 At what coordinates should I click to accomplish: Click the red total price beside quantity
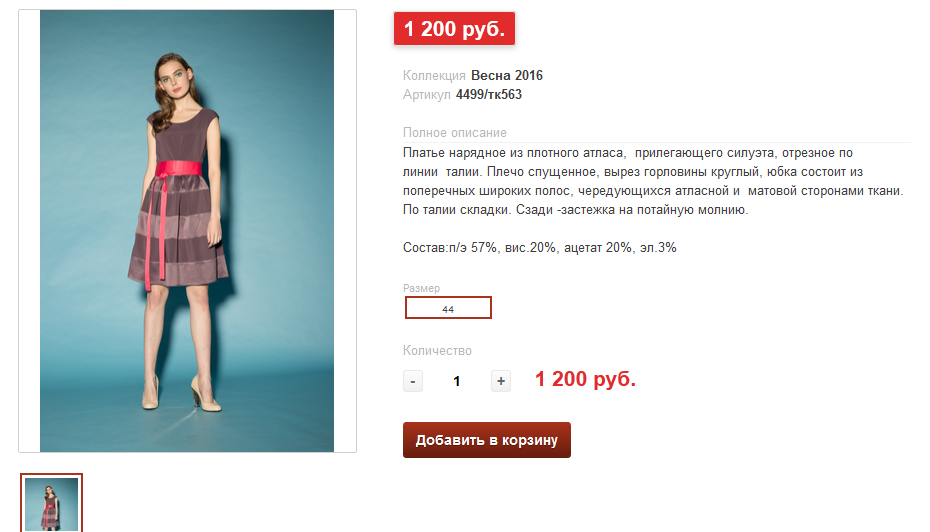[585, 378]
